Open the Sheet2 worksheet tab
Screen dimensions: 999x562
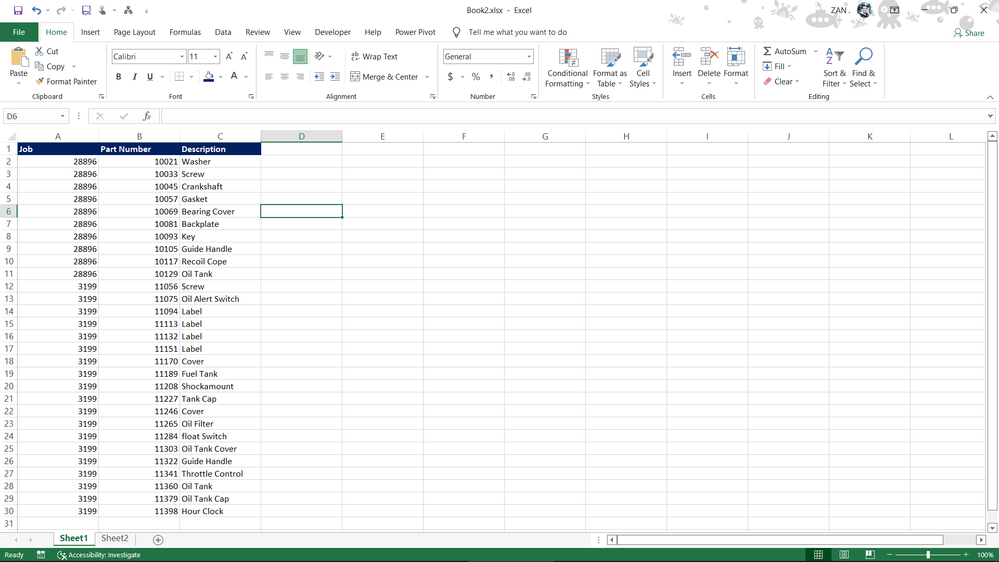coord(115,538)
